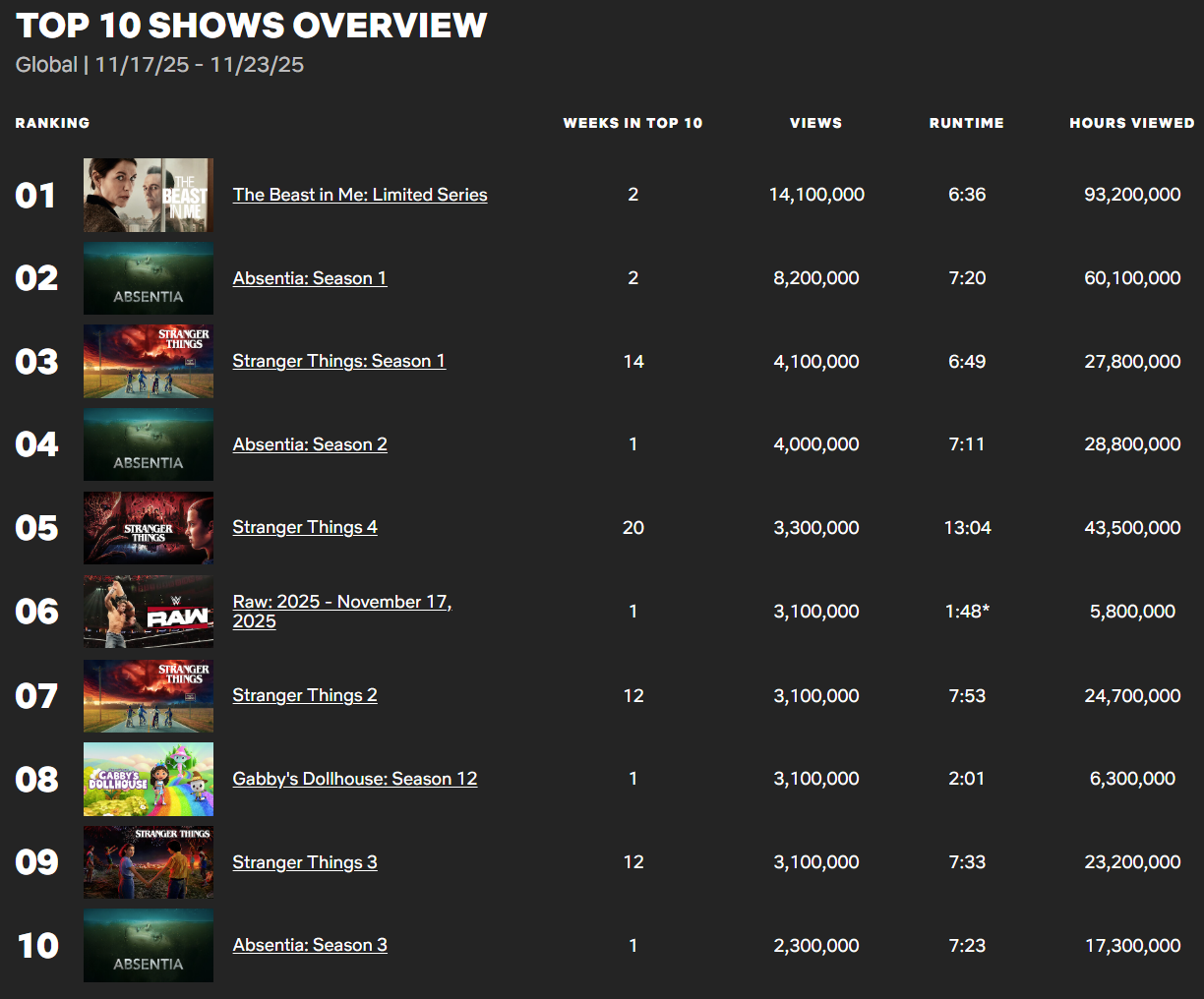Viewport: 1204px width, 999px height.
Task: Open The Beast in Me: Limited Series link
Action: [360, 195]
